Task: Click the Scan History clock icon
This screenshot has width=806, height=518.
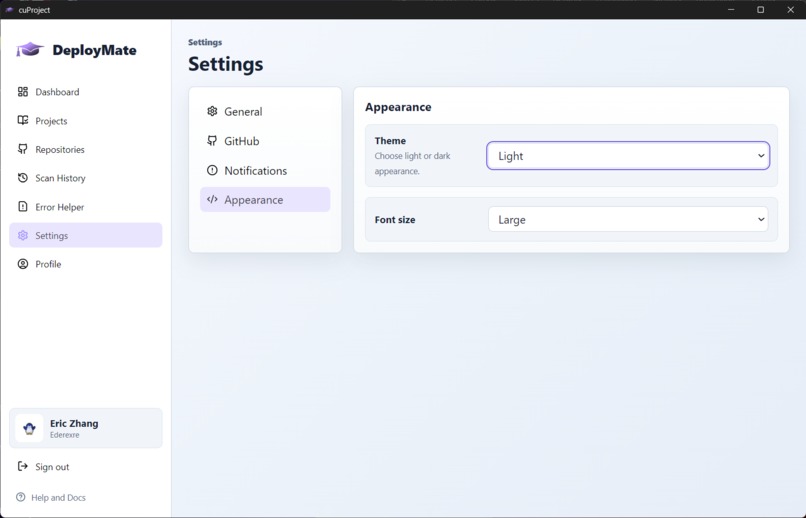Action: 23,178
